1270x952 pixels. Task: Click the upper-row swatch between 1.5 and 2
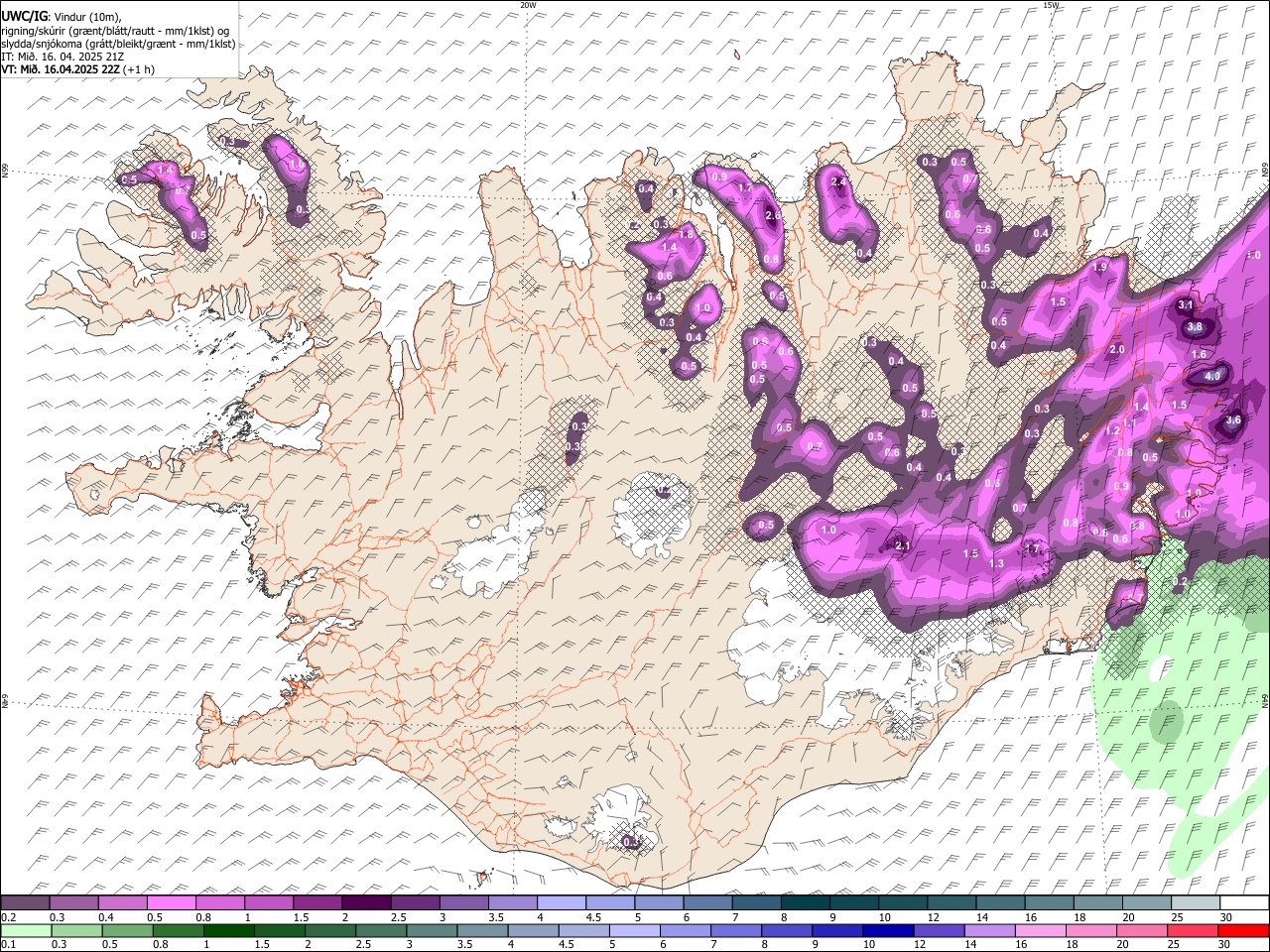pos(317,903)
